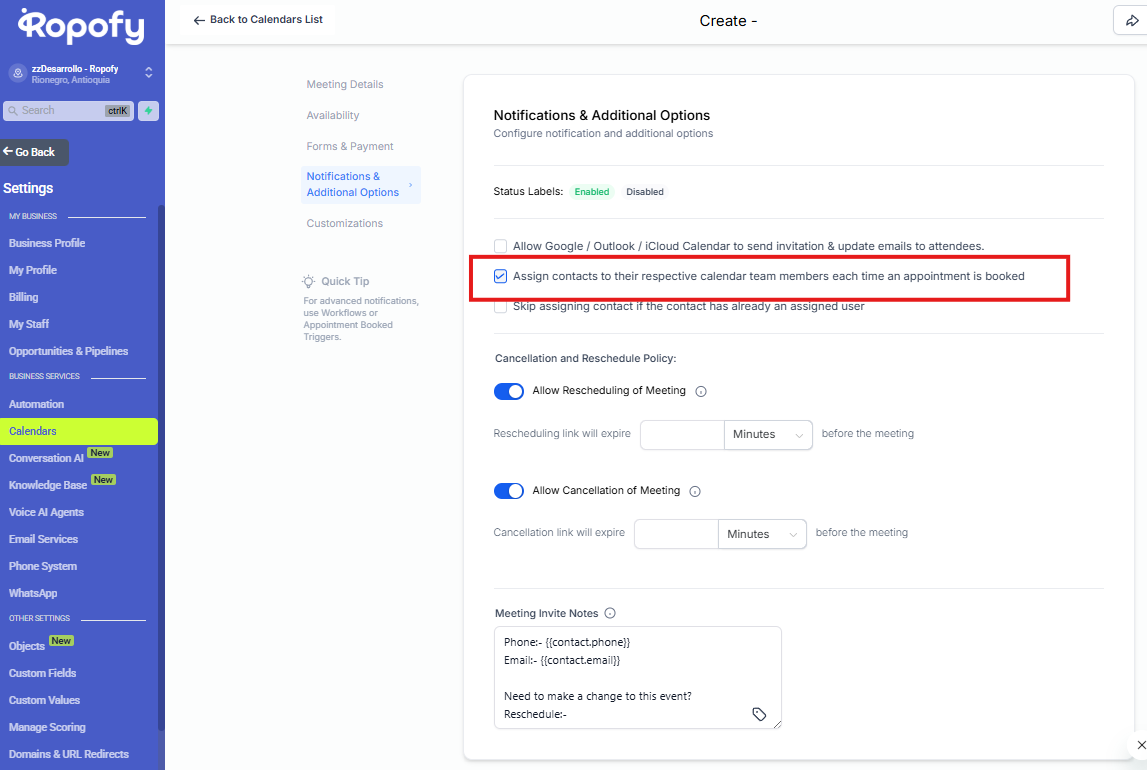This screenshot has height=770, width=1147.
Task: Switch to the Availability section
Action: click(333, 116)
